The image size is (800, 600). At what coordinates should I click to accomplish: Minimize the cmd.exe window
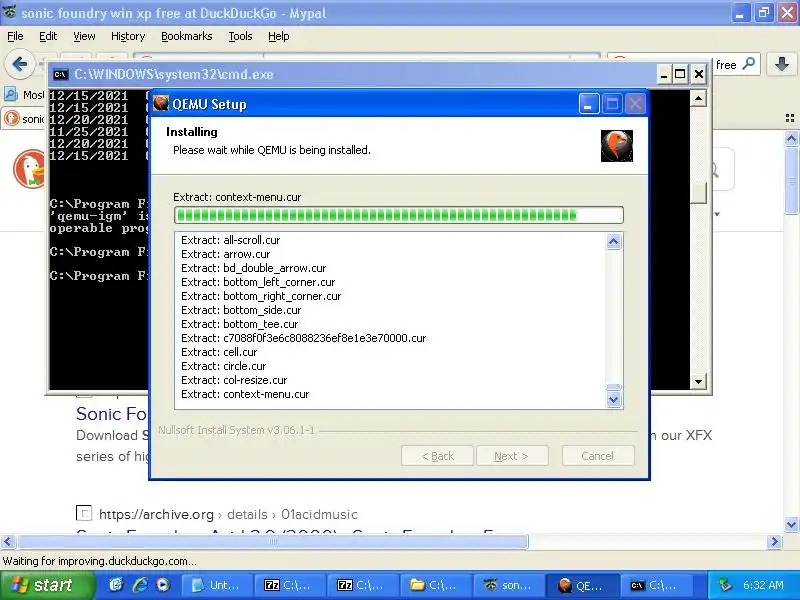pos(663,74)
